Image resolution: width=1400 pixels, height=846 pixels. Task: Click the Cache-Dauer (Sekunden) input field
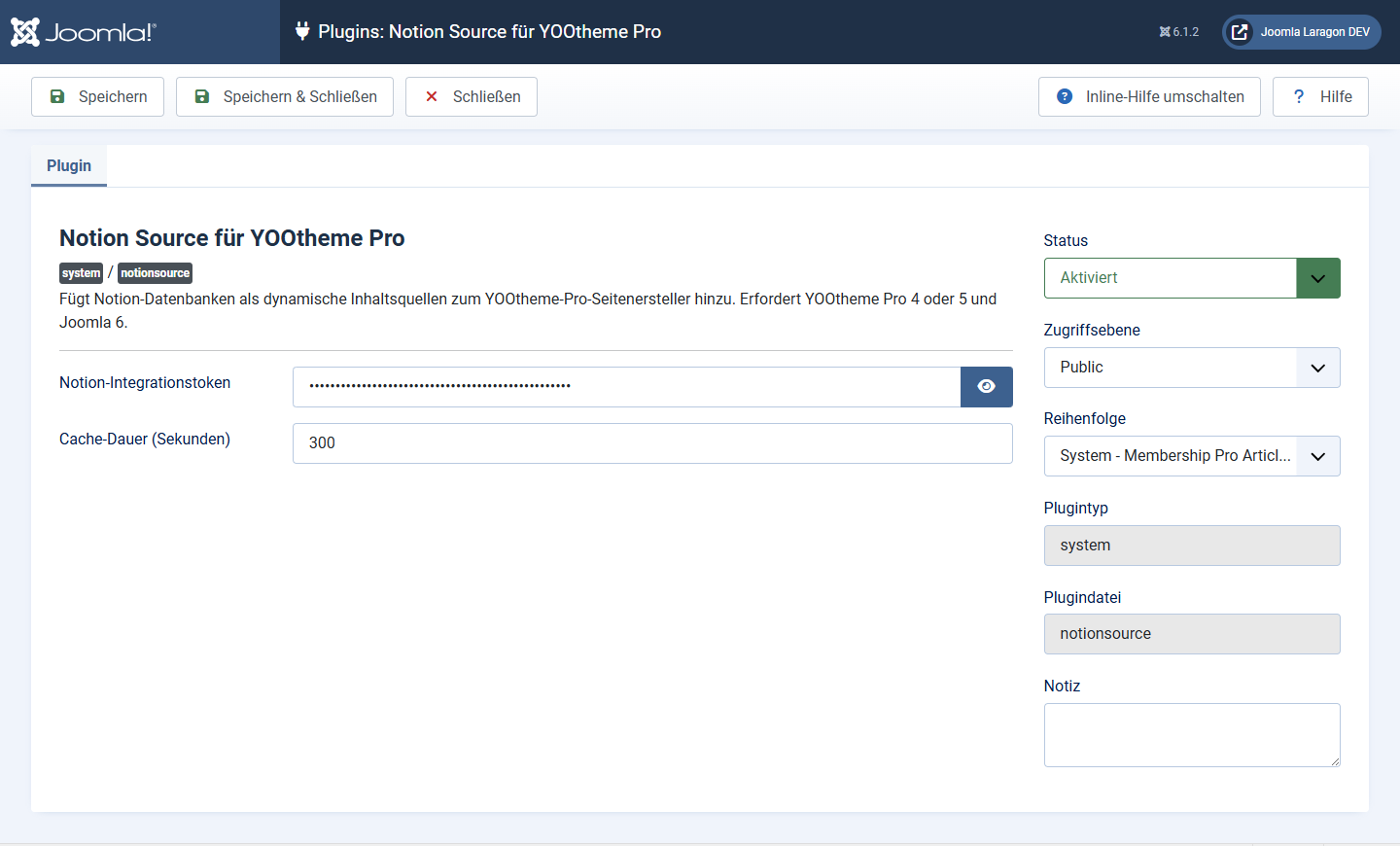pos(652,443)
